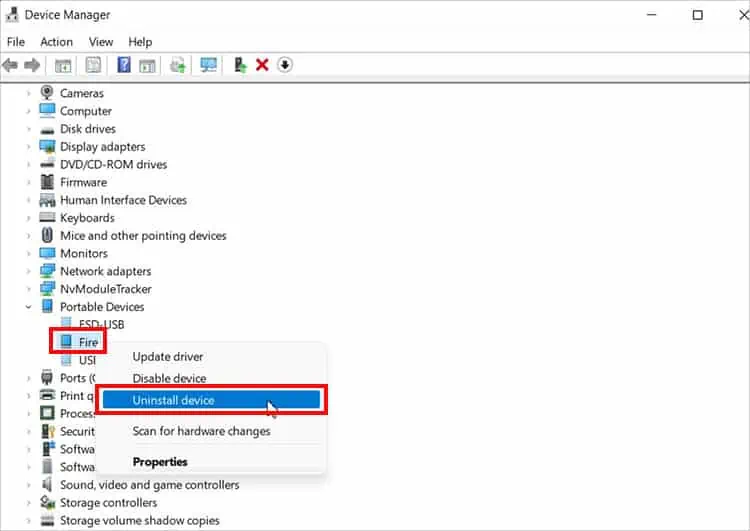
Task: Click the Back arrow in toolbar
Action: click(10, 65)
